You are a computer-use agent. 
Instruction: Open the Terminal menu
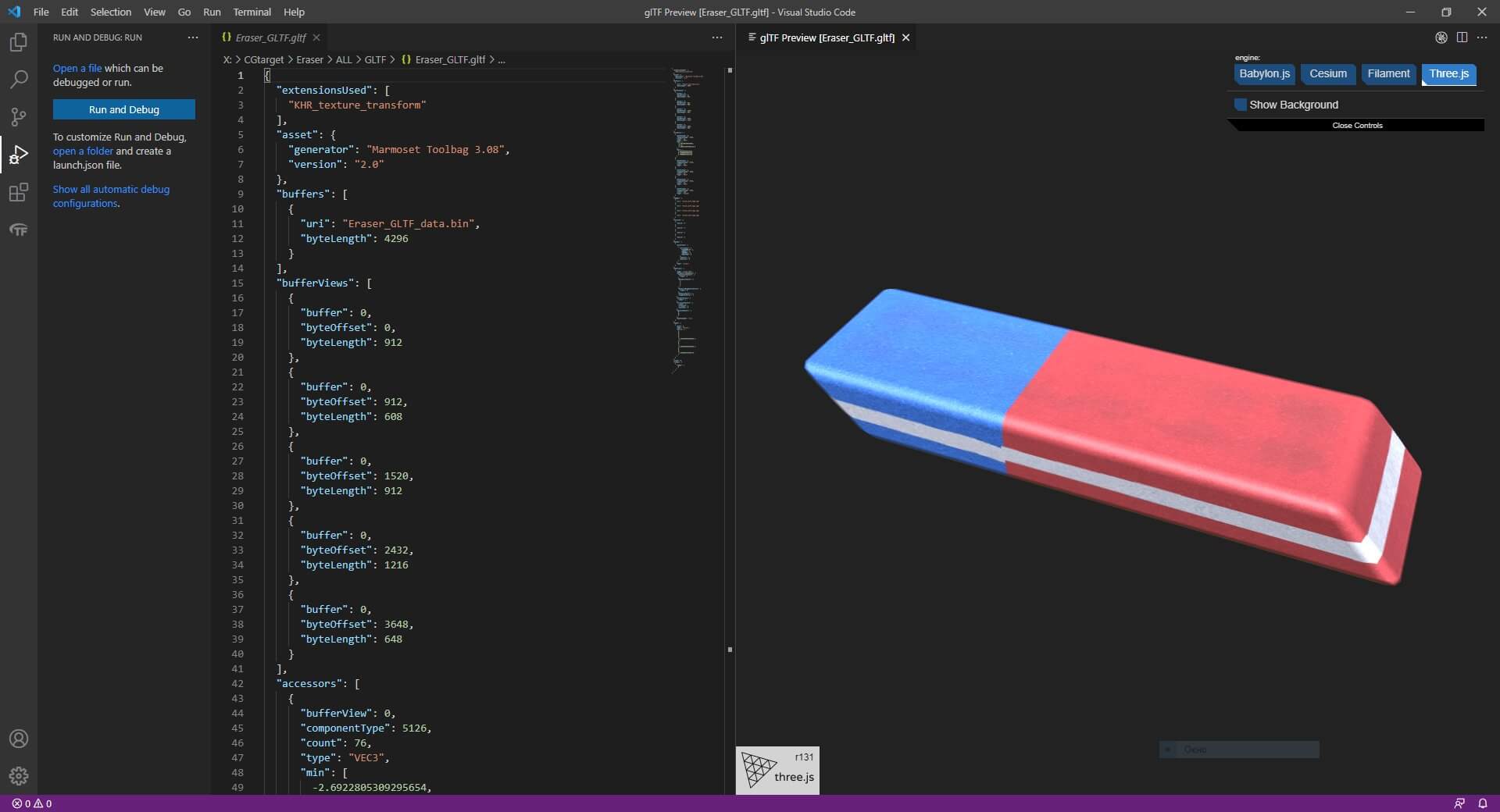252,12
